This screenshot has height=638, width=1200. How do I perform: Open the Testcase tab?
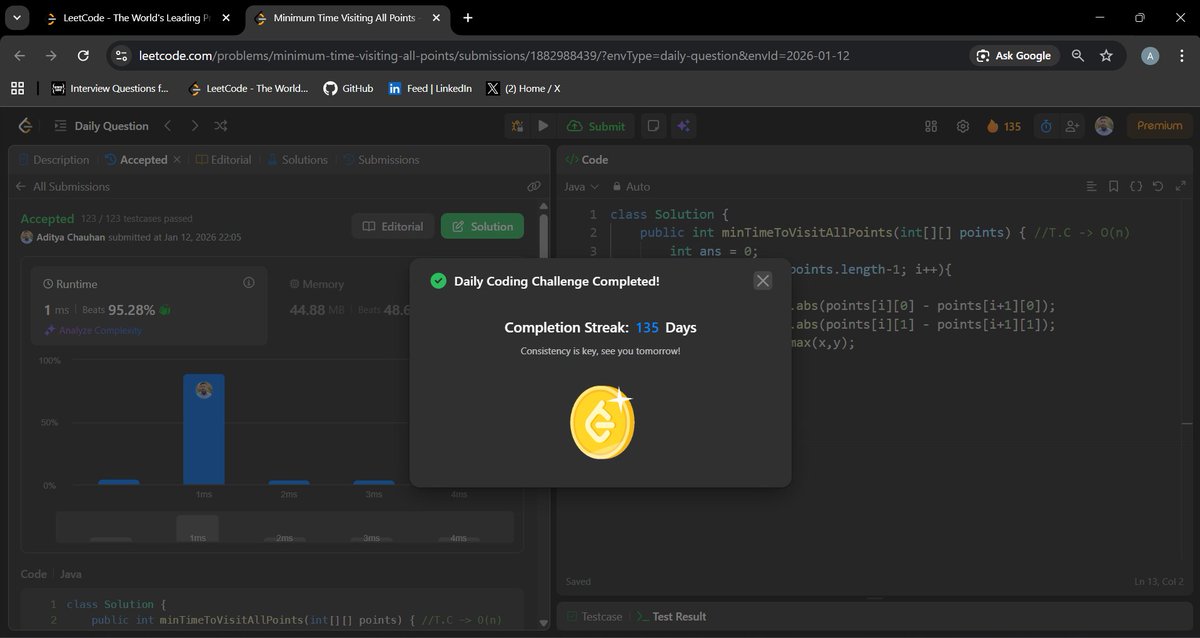[x=594, y=617]
